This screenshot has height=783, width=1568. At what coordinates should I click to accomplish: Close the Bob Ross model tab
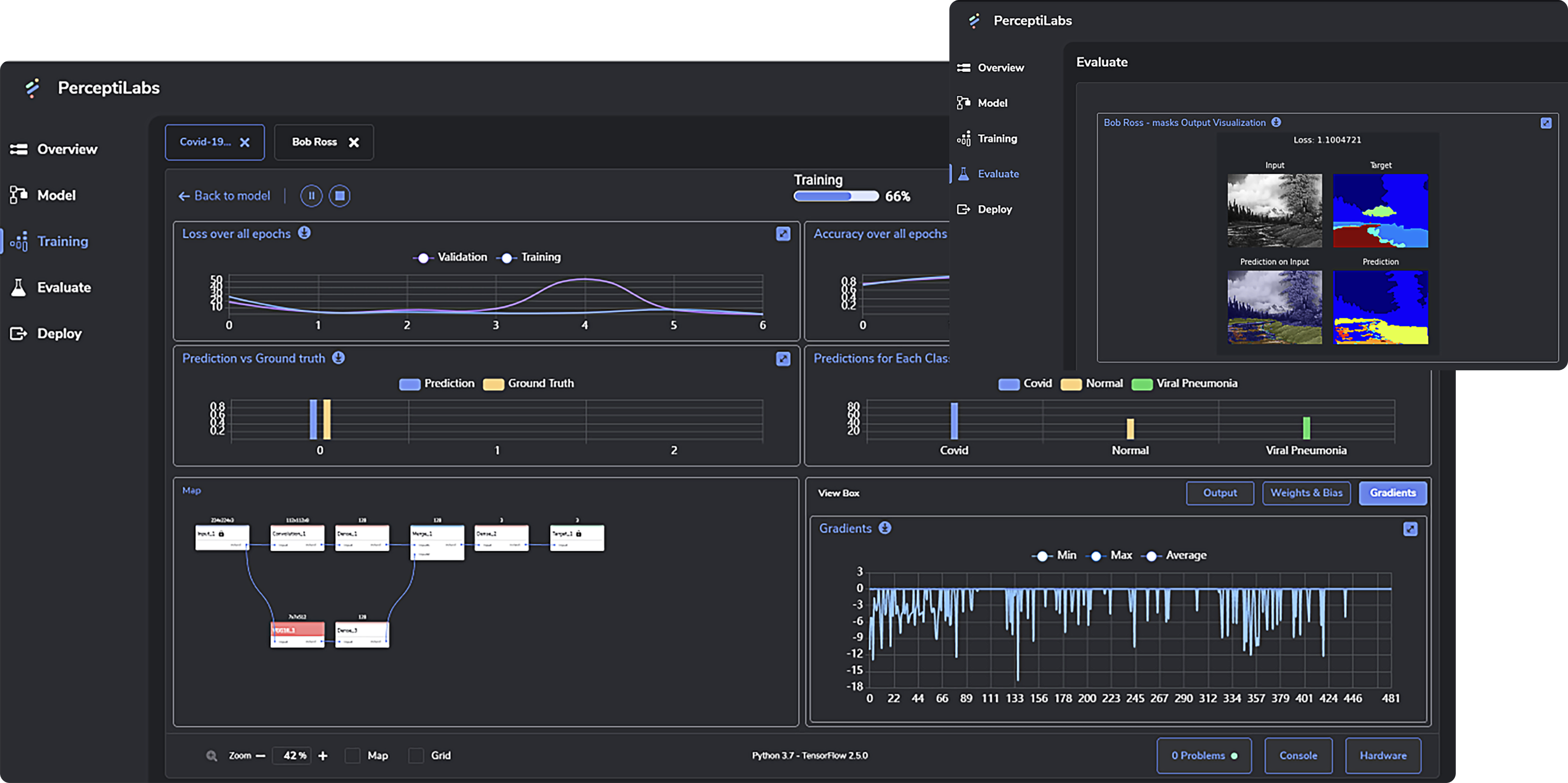(x=354, y=142)
